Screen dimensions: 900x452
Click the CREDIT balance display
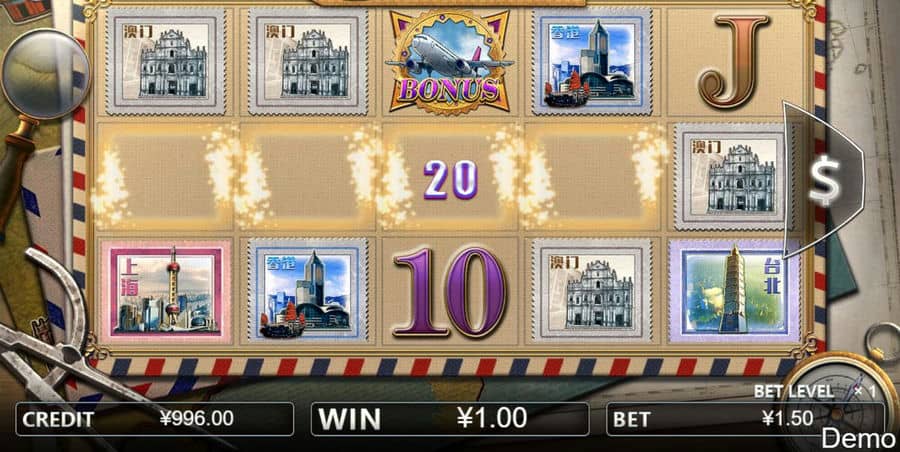point(154,419)
